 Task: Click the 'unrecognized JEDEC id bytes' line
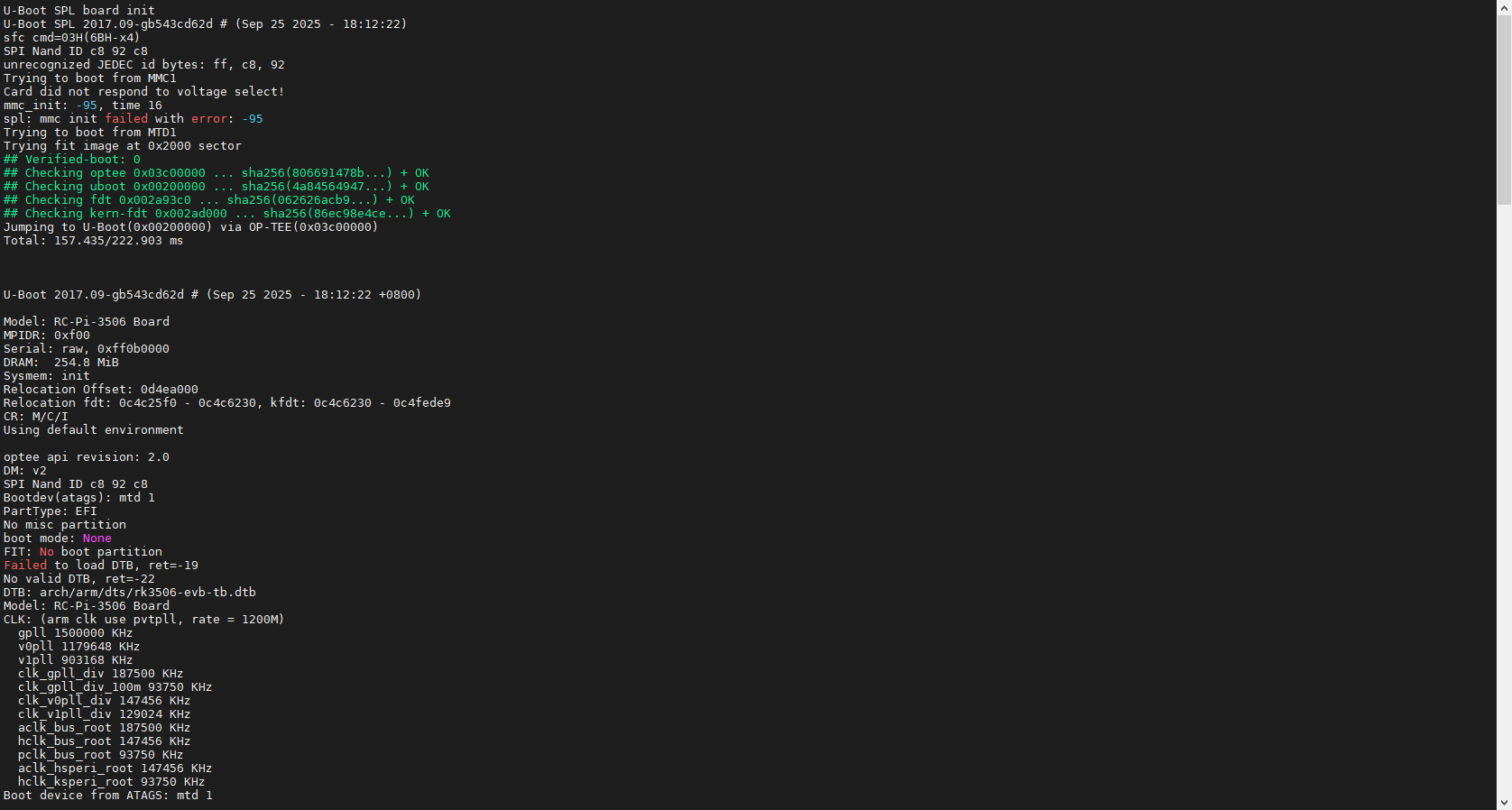pyautogui.click(x=144, y=65)
